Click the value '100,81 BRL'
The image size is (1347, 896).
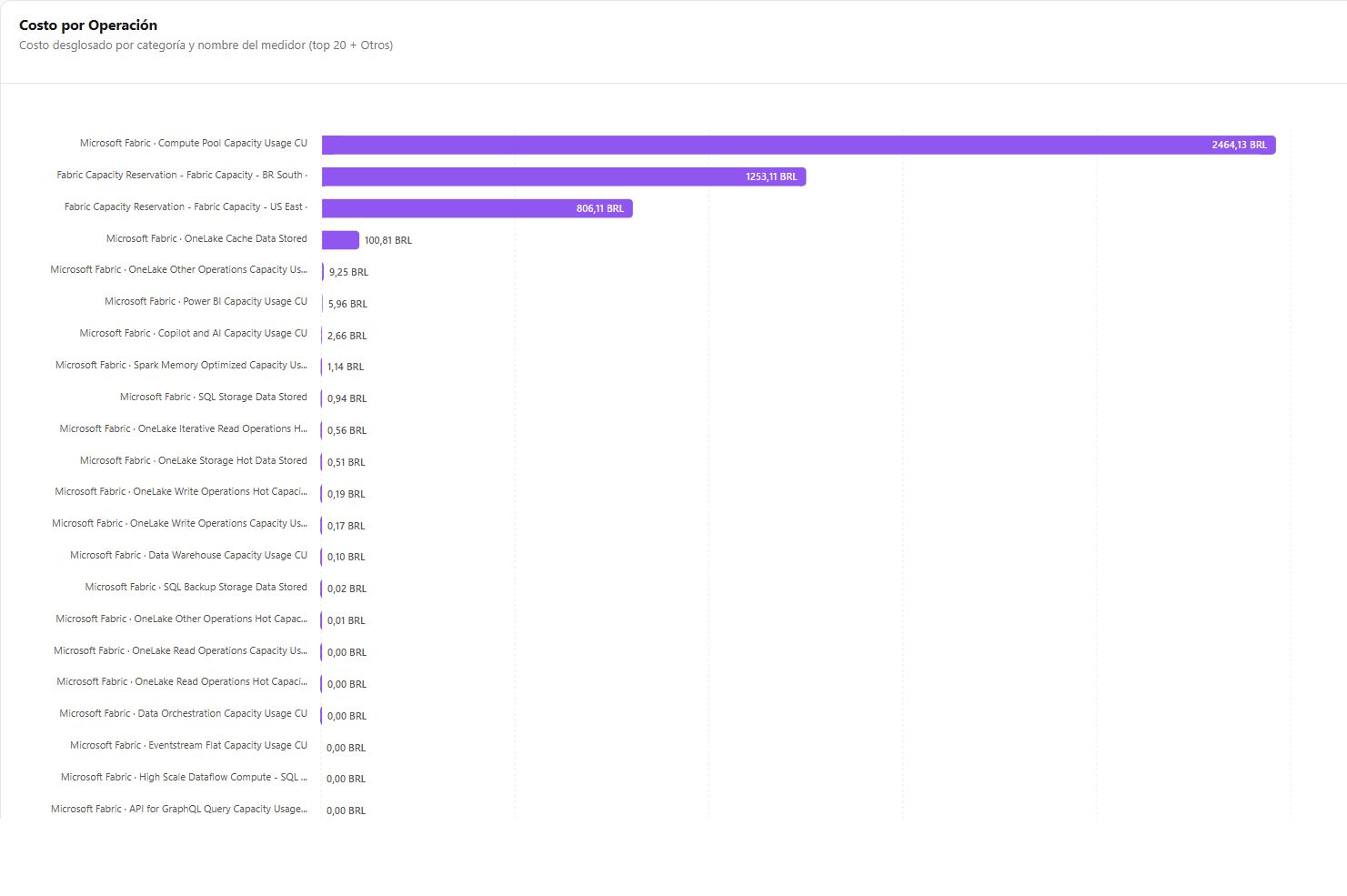(388, 241)
